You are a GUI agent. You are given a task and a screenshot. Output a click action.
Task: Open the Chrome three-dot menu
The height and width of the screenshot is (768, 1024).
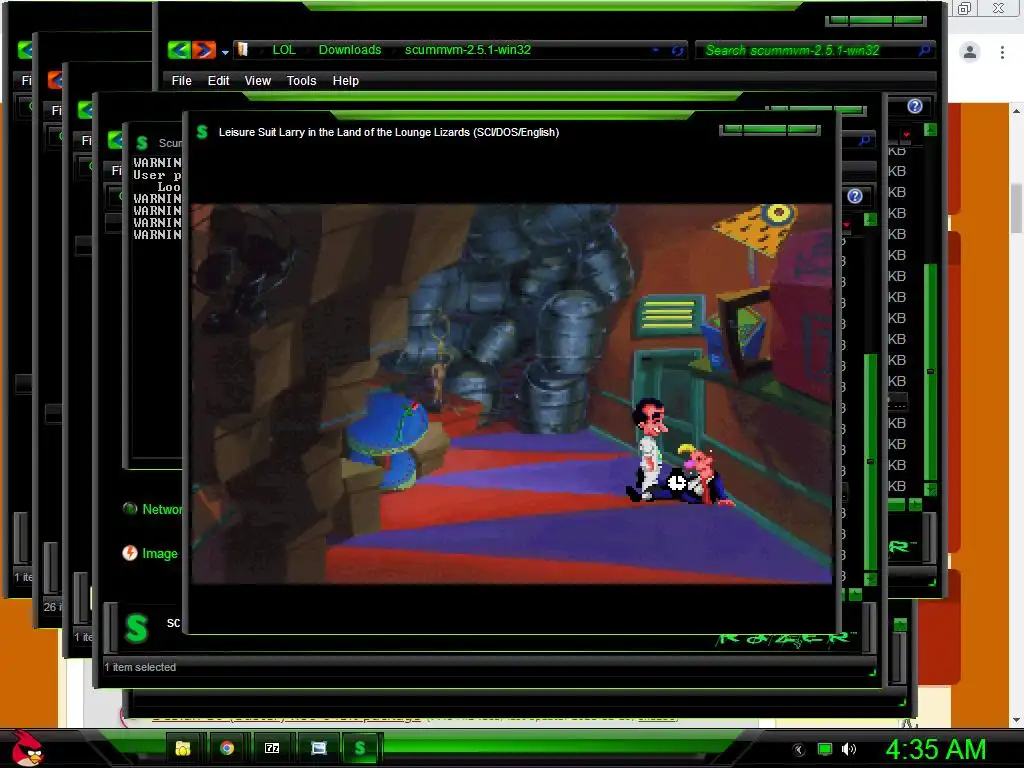click(x=1002, y=52)
